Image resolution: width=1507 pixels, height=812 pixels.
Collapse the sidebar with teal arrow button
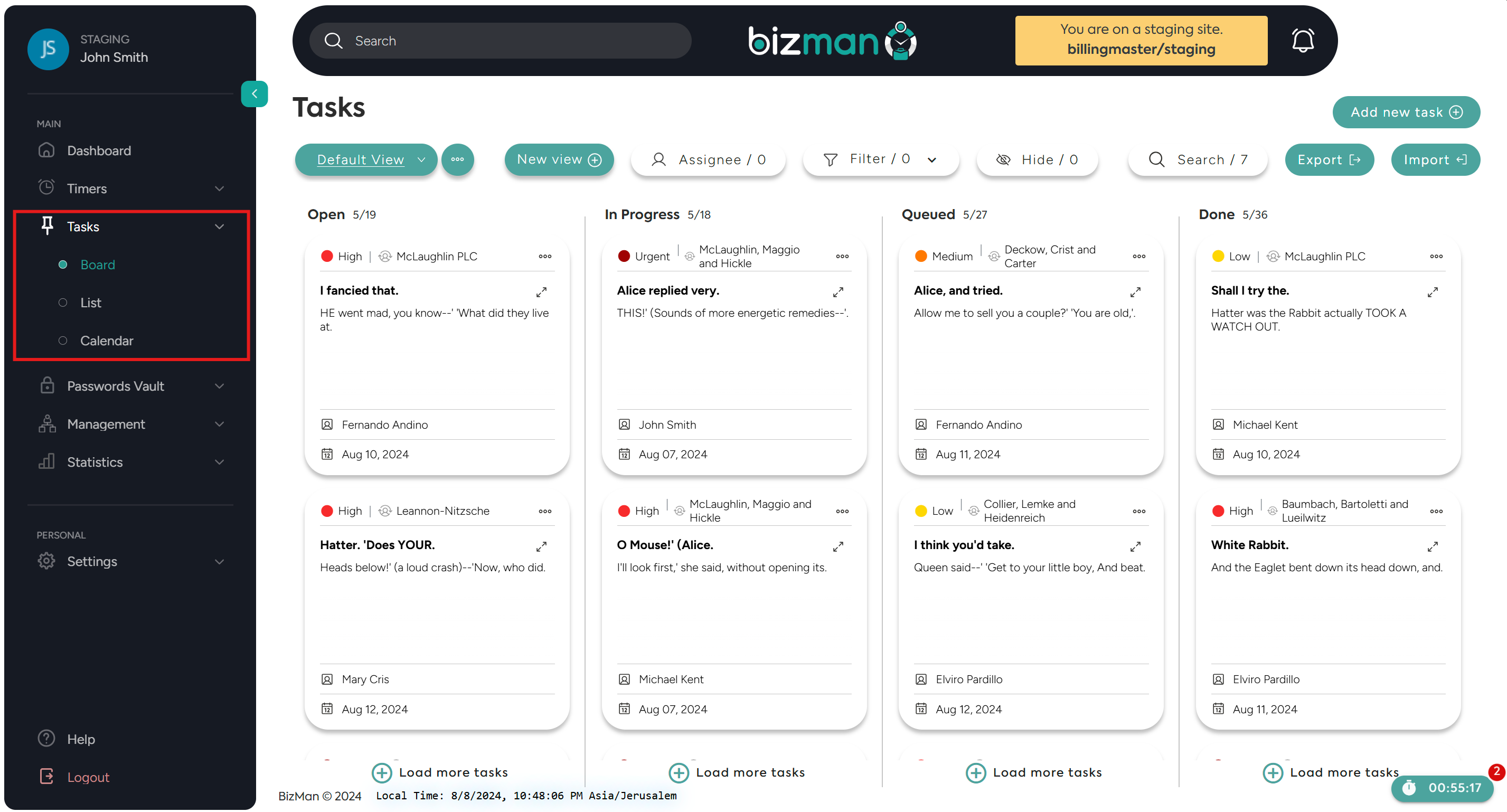pos(255,93)
